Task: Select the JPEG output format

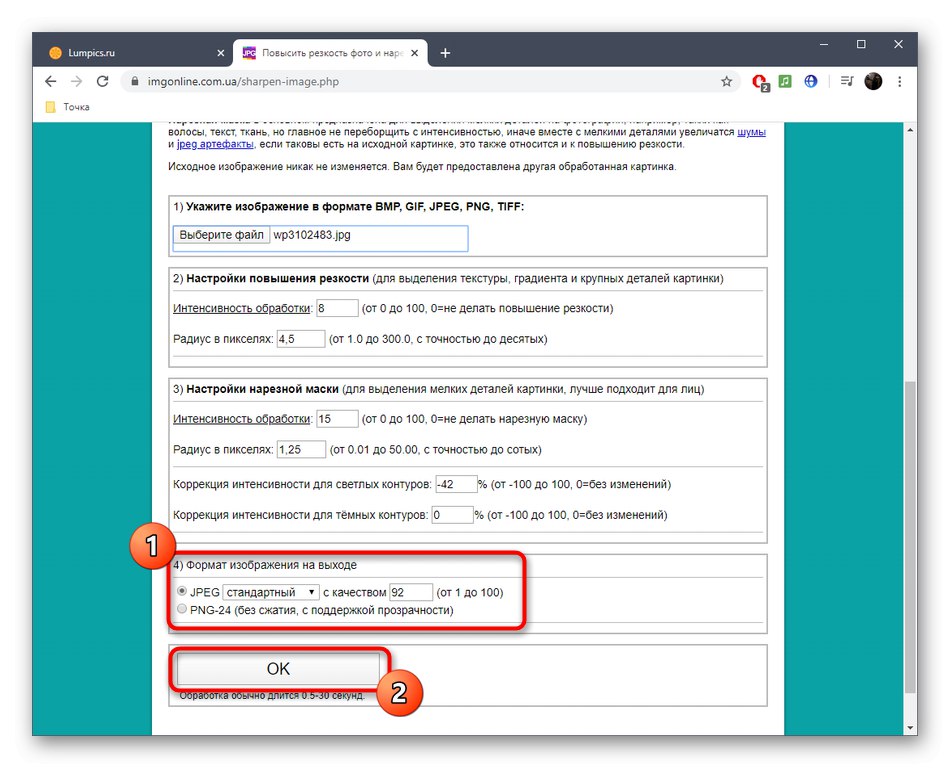Action: [x=181, y=592]
